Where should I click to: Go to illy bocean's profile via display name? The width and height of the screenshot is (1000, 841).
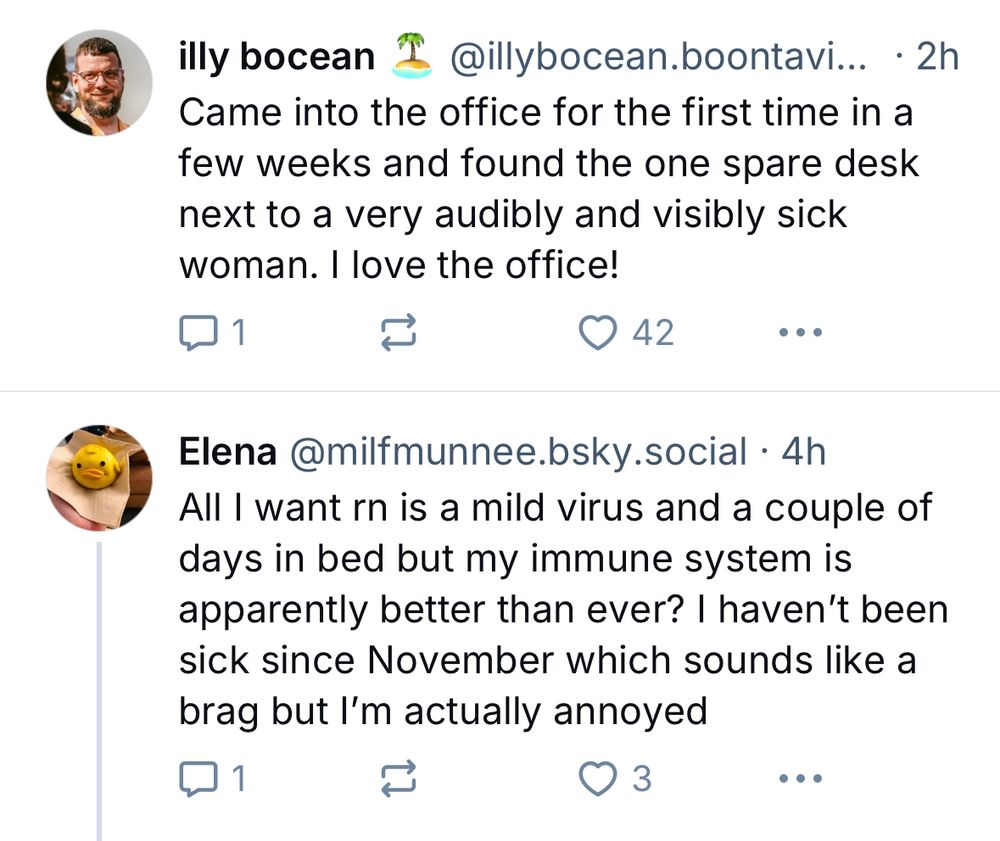(x=276, y=57)
